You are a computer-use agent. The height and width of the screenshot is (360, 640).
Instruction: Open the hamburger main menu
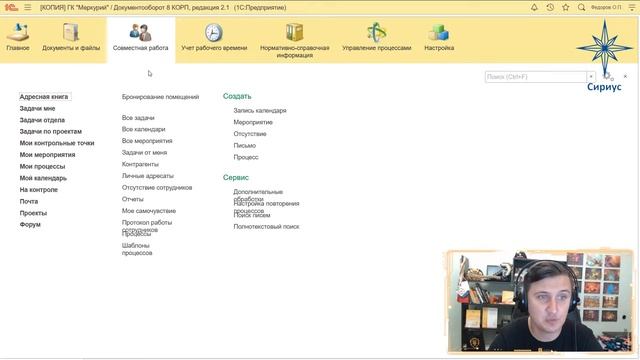coord(28,7)
